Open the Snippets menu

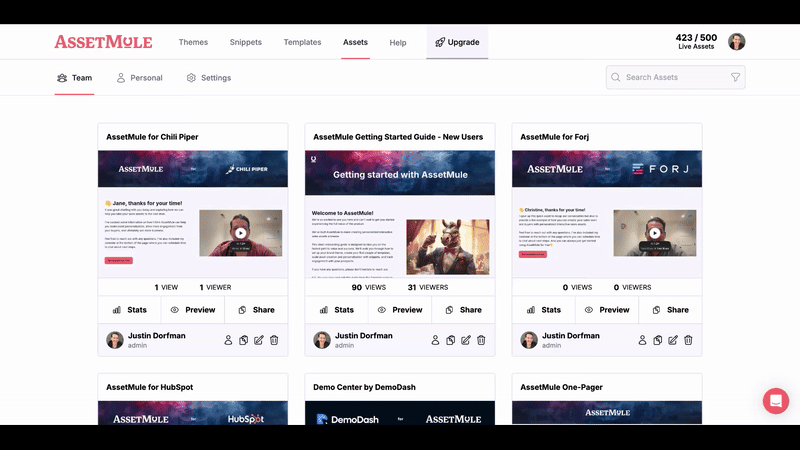click(x=245, y=42)
